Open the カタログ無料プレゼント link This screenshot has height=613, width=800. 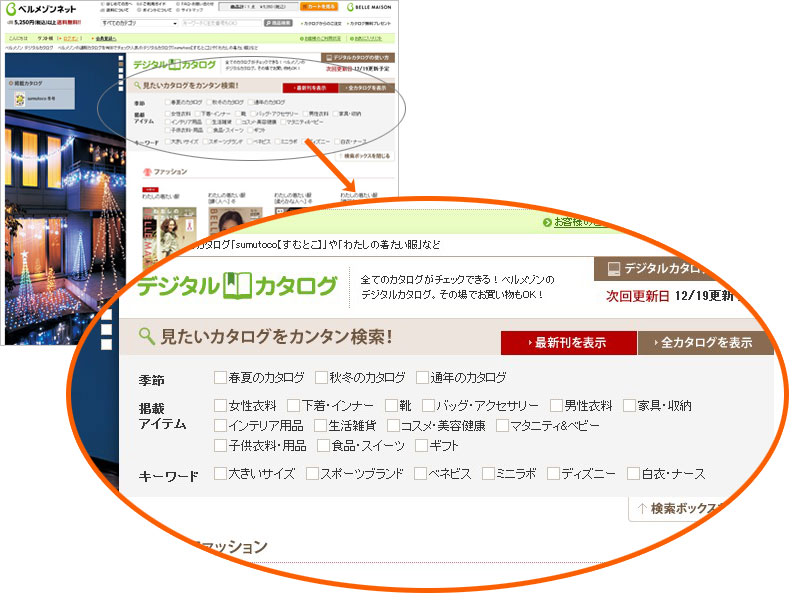click(369, 23)
